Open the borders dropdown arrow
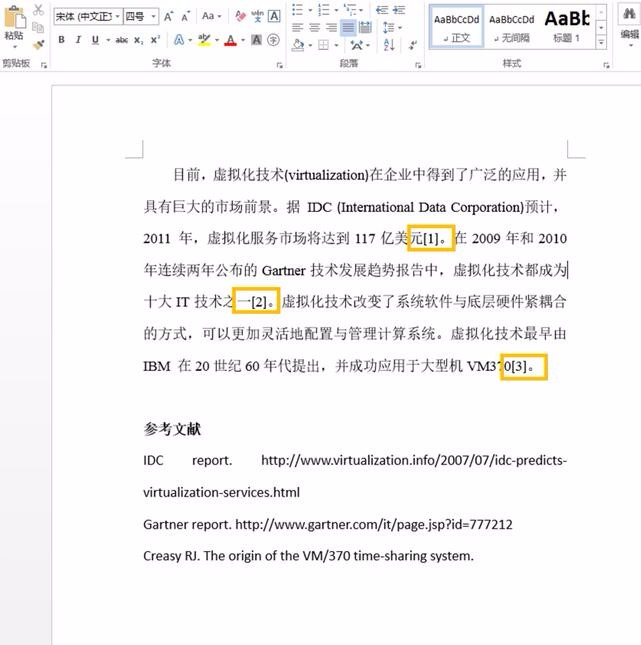641x645 pixels. click(x=337, y=45)
